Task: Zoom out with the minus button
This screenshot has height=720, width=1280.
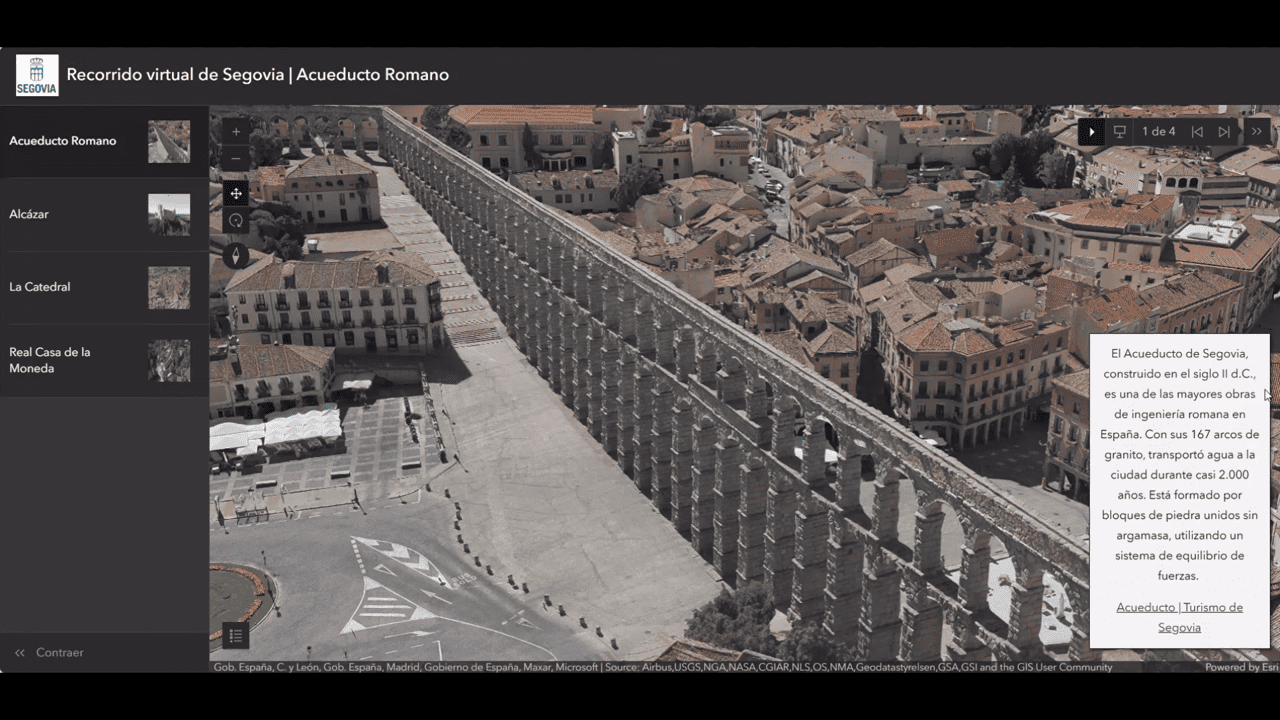Action: click(236, 159)
